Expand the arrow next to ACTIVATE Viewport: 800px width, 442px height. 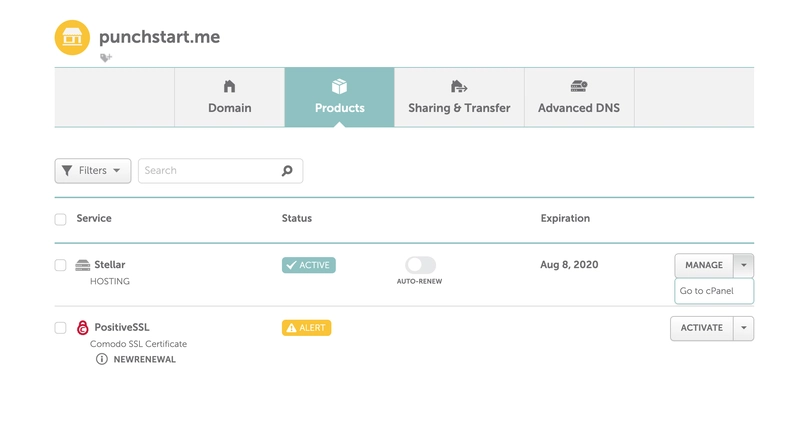pos(744,328)
